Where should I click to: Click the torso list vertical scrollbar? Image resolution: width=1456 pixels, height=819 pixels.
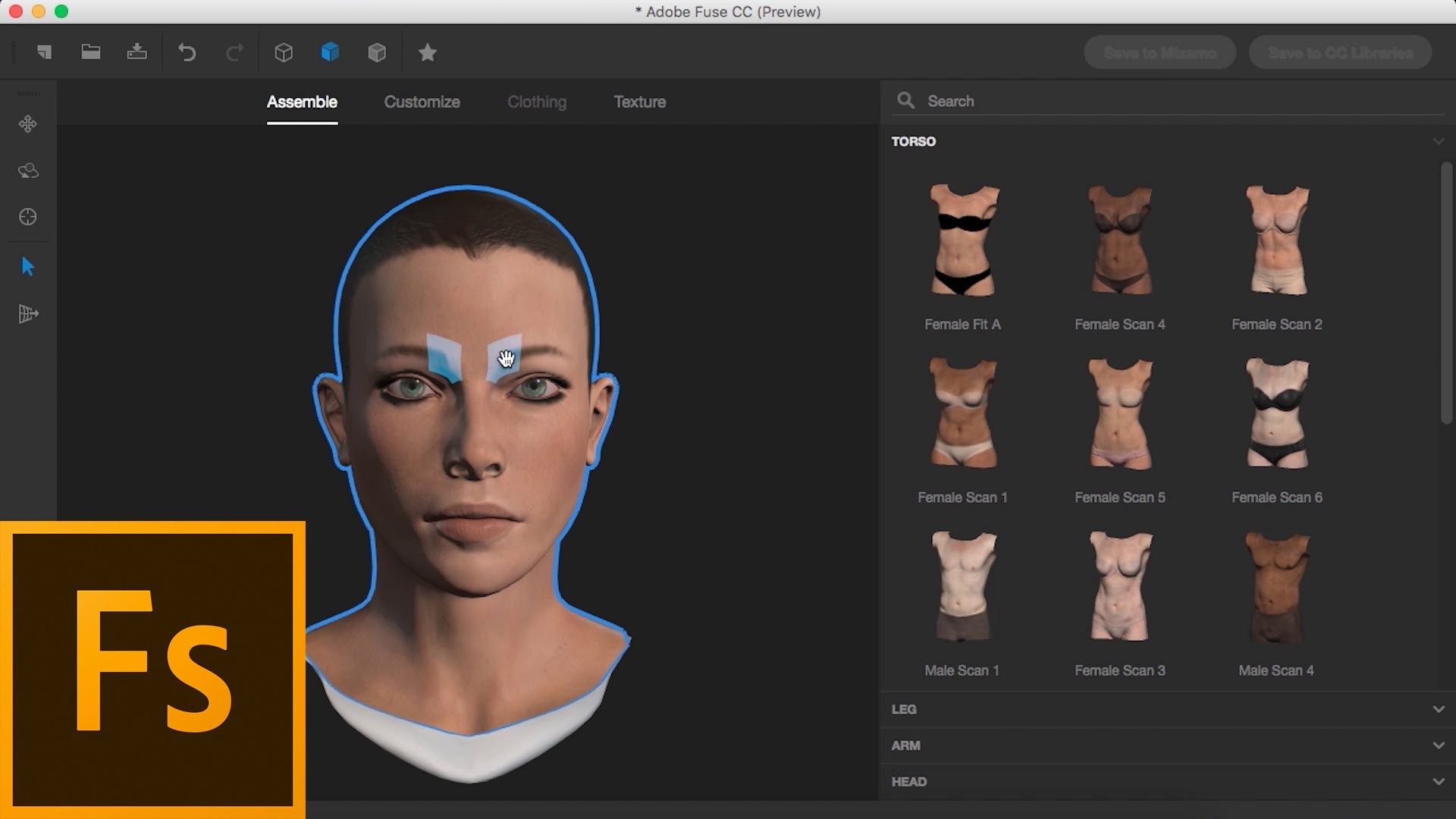pyautogui.click(x=1446, y=293)
